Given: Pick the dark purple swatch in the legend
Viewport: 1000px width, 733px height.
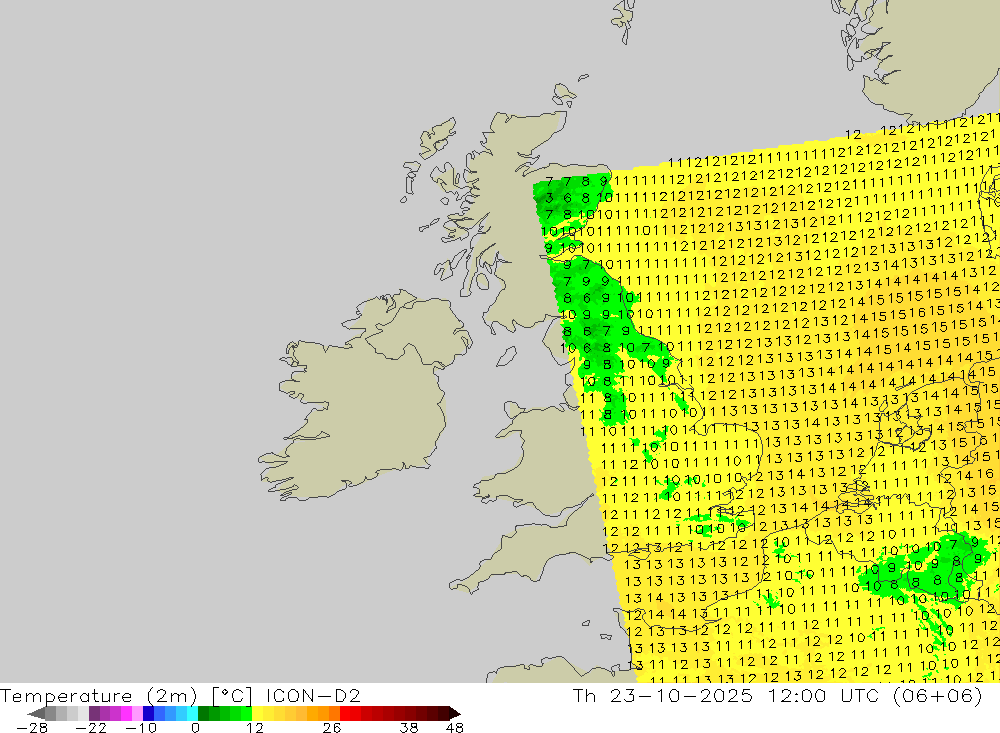Looking at the screenshot, I should pyautogui.click(x=94, y=713).
